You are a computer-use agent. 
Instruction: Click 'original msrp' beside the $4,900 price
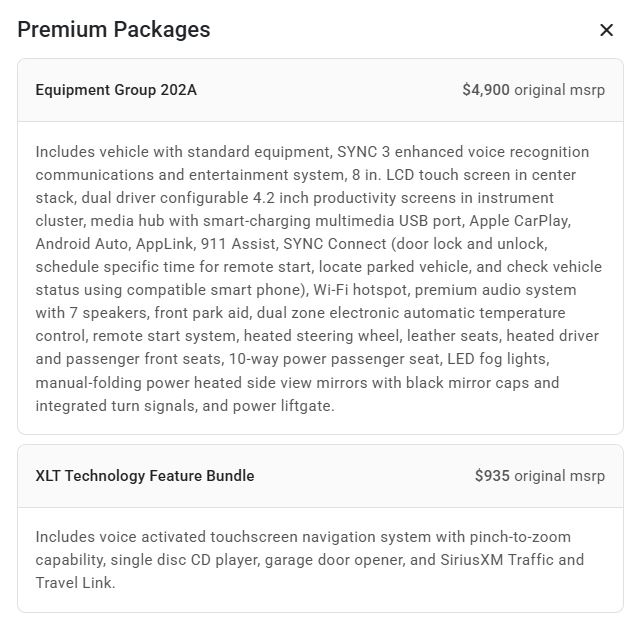[x=559, y=90]
